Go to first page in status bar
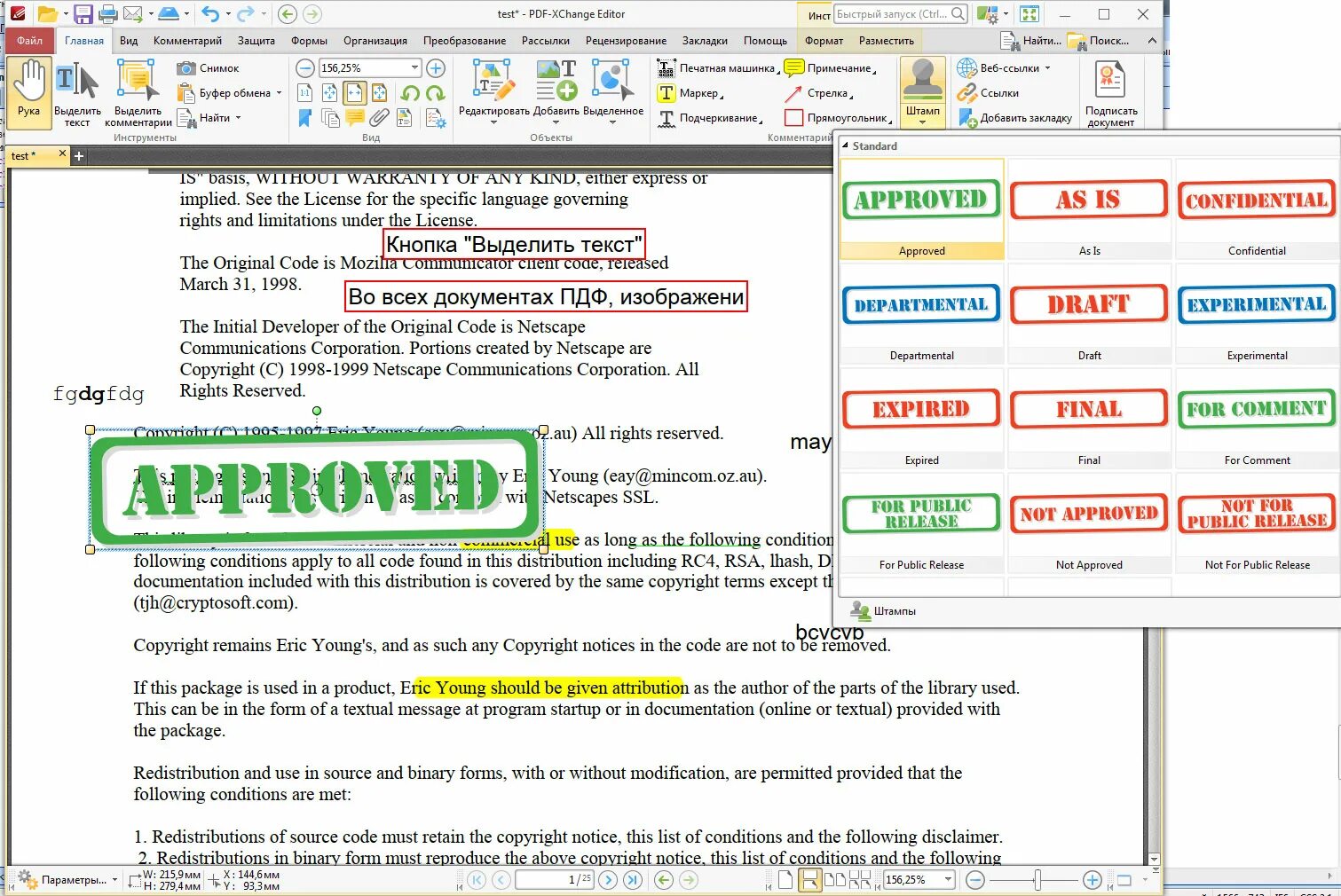1341x896 pixels. pos(477,880)
